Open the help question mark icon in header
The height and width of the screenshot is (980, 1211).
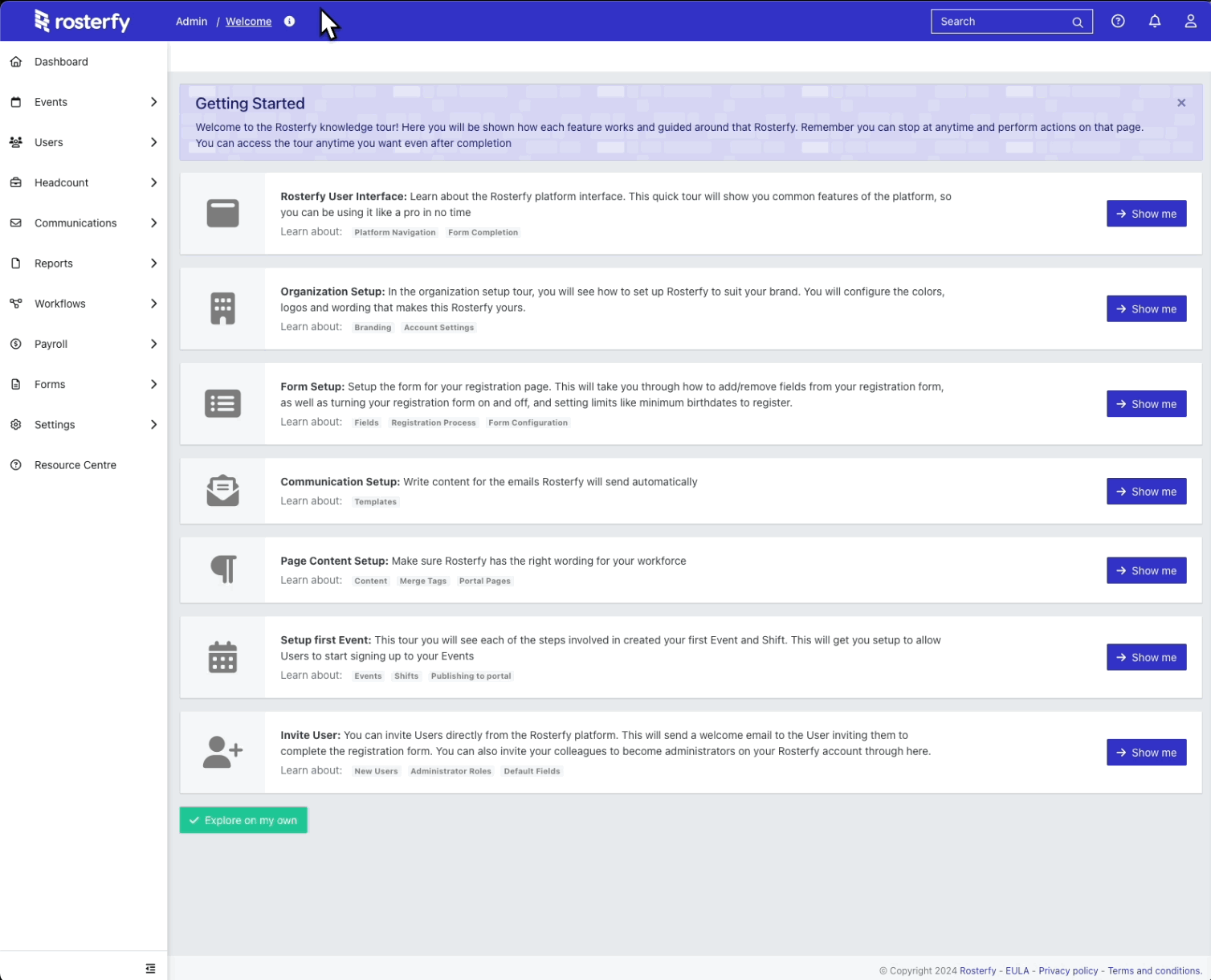[x=1118, y=22]
